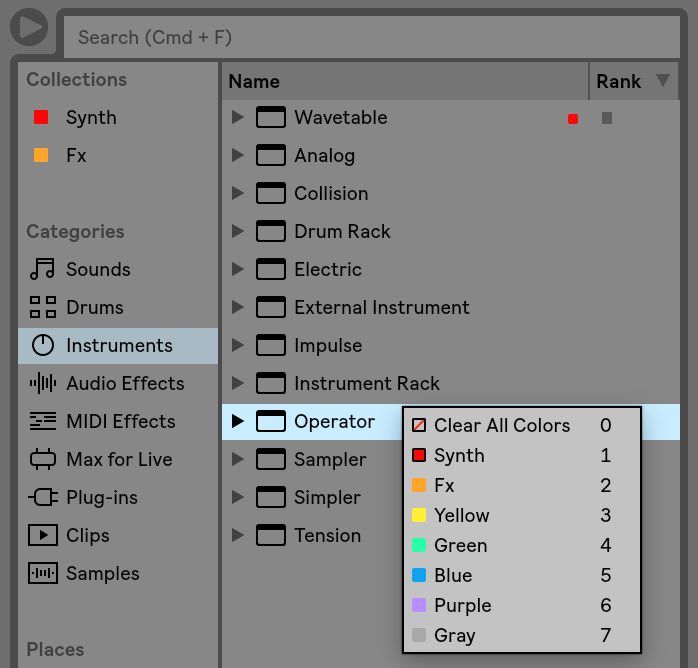Open the Clips category icon
The height and width of the screenshot is (668, 698).
coord(43,535)
